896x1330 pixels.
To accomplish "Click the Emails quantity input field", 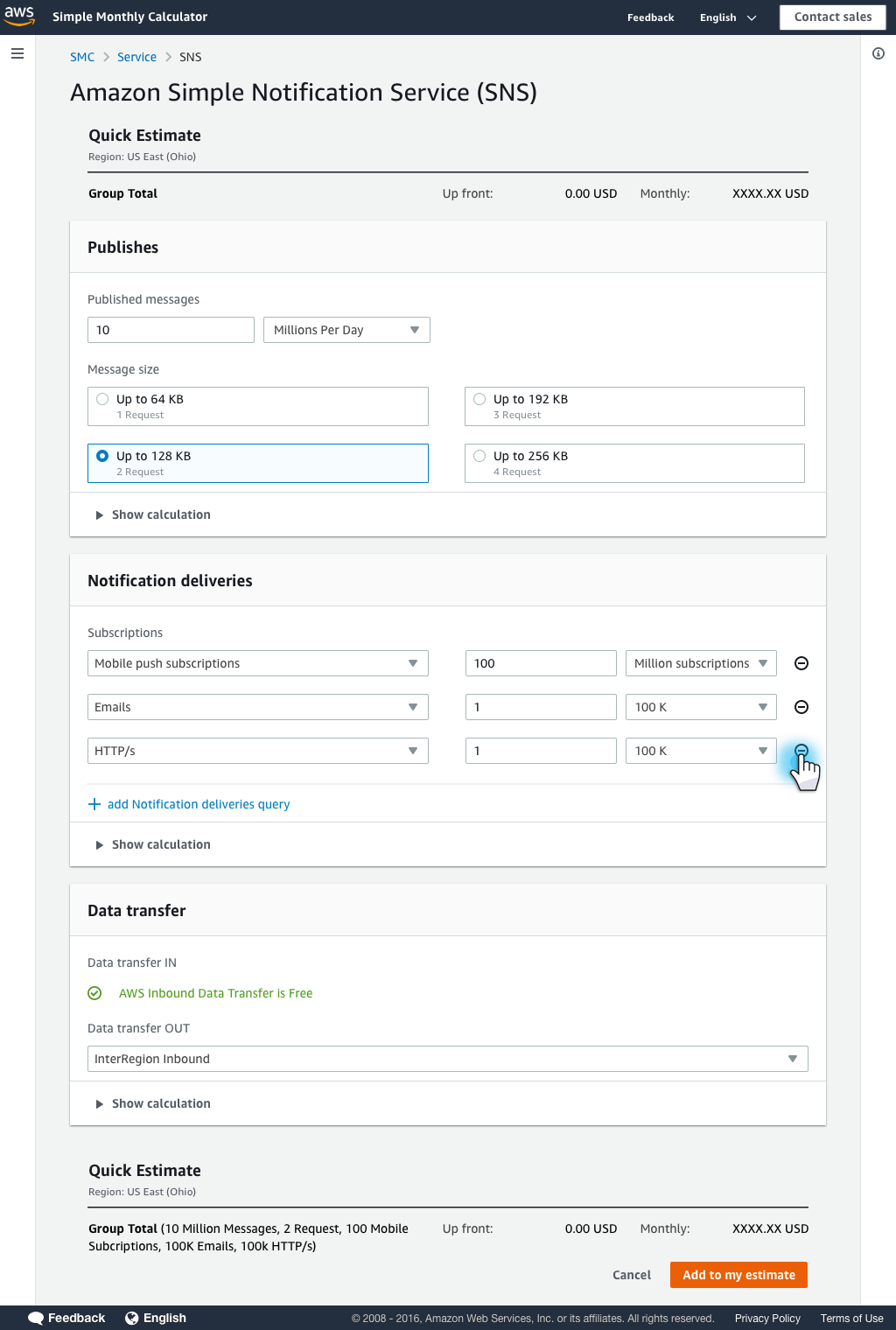I will pos(541,707).
